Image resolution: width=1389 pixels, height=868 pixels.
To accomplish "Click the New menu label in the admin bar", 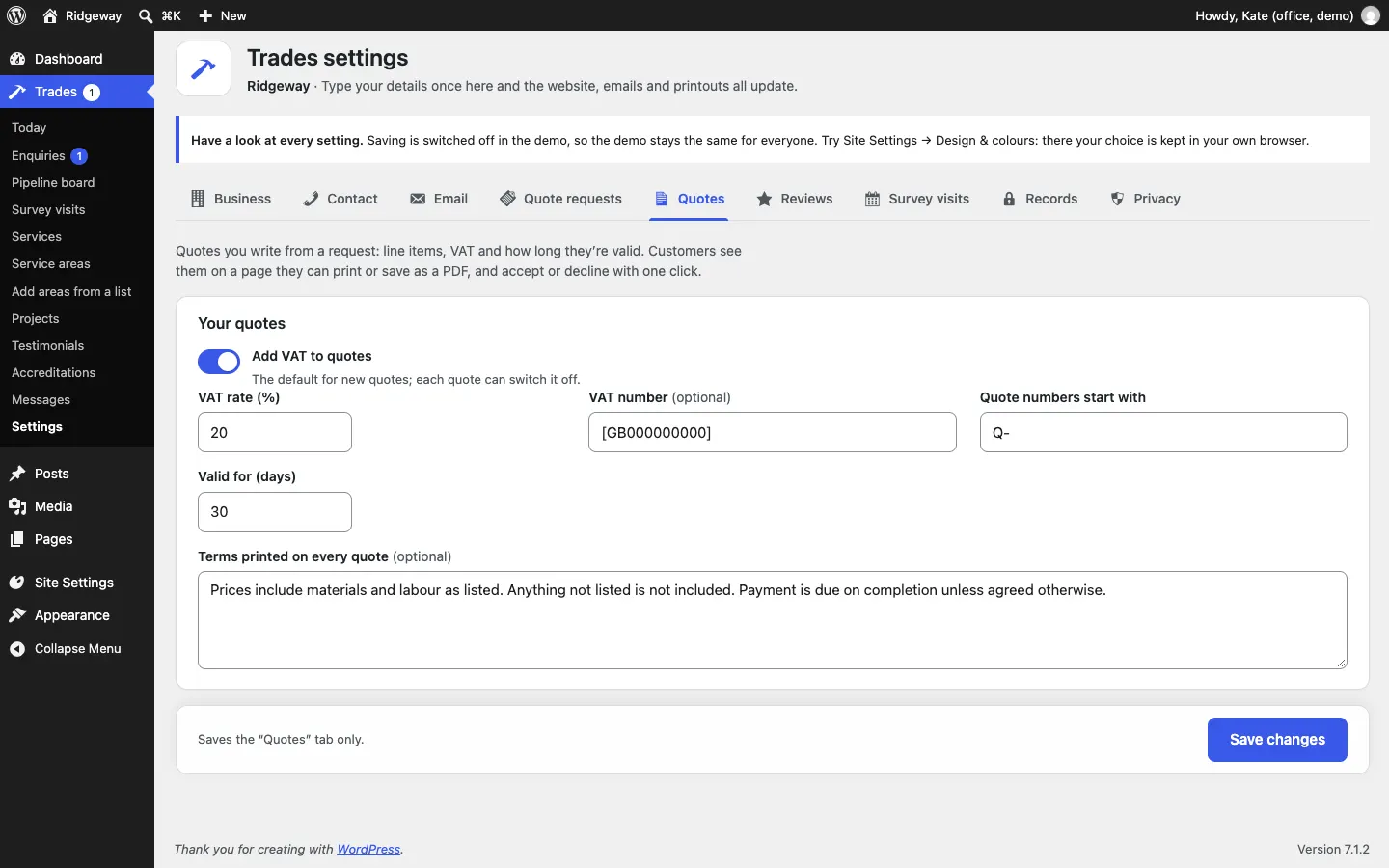I will point(233,15).
